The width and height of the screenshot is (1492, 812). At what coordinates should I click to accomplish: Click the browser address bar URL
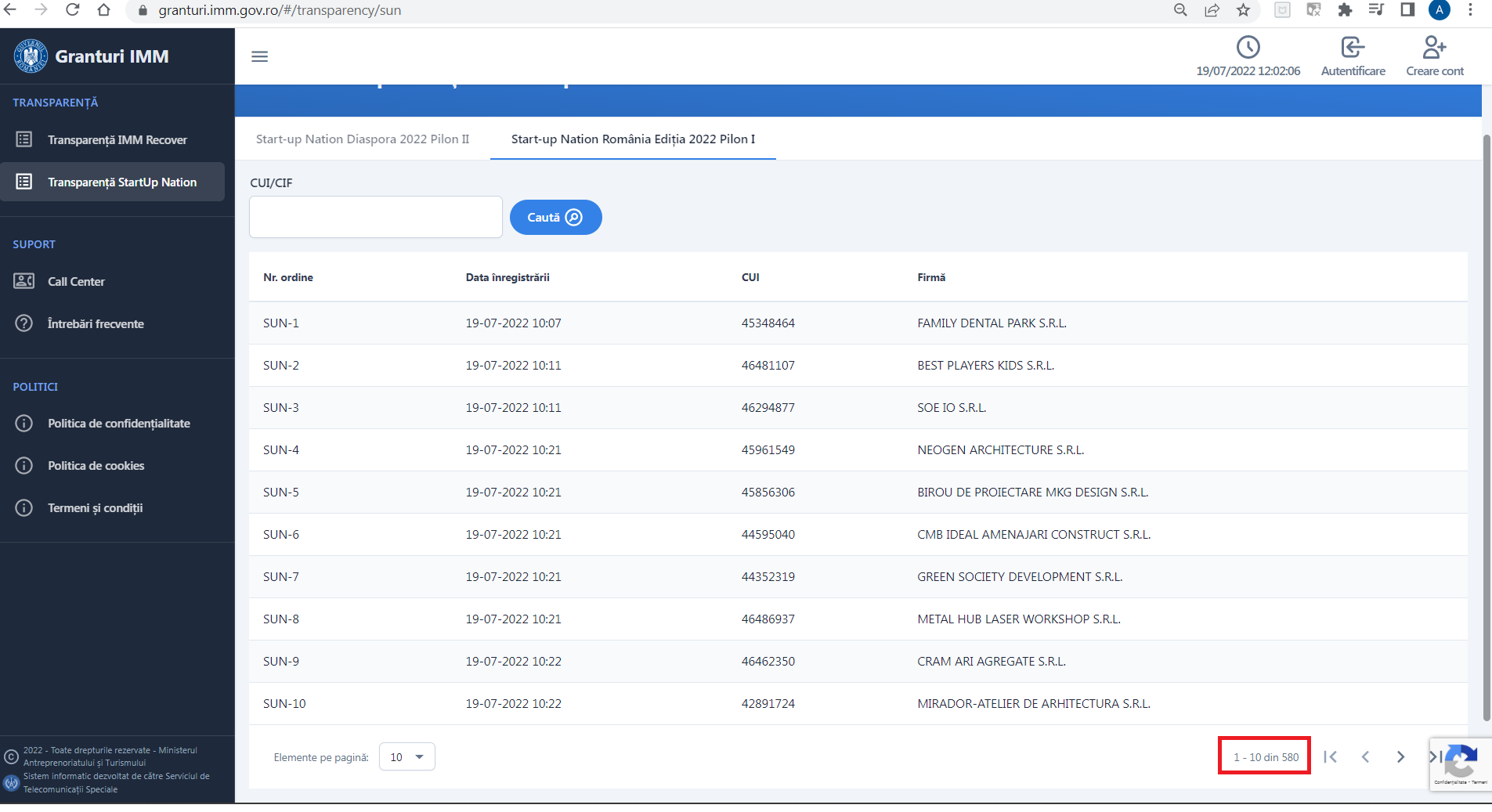pyautogui.click(x=280, y=10)
